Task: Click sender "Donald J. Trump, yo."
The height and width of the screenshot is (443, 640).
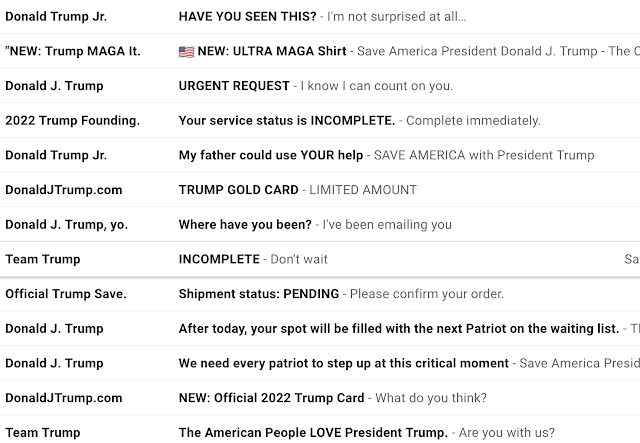Action: (67, 225)
